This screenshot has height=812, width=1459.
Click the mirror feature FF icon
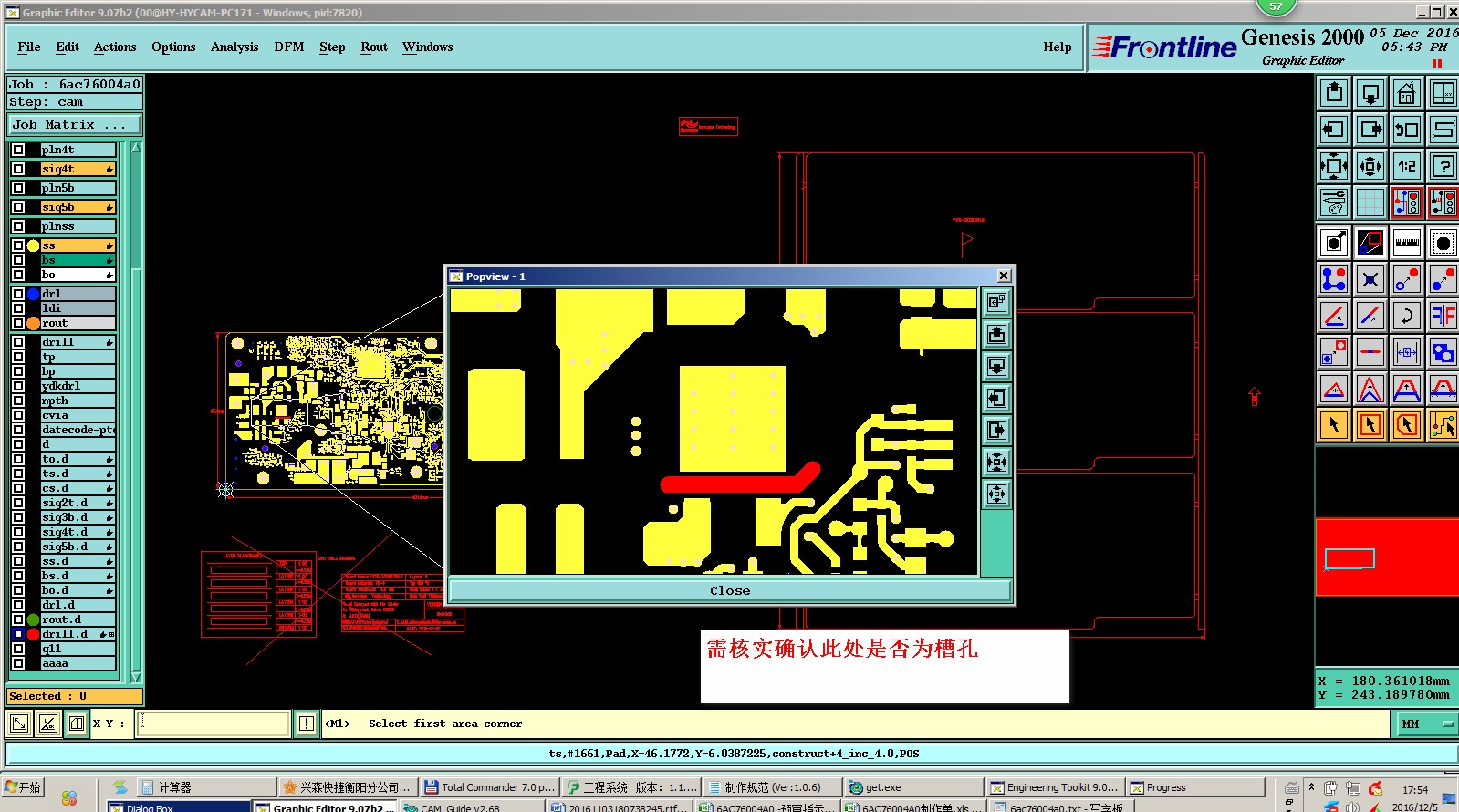1443,316
